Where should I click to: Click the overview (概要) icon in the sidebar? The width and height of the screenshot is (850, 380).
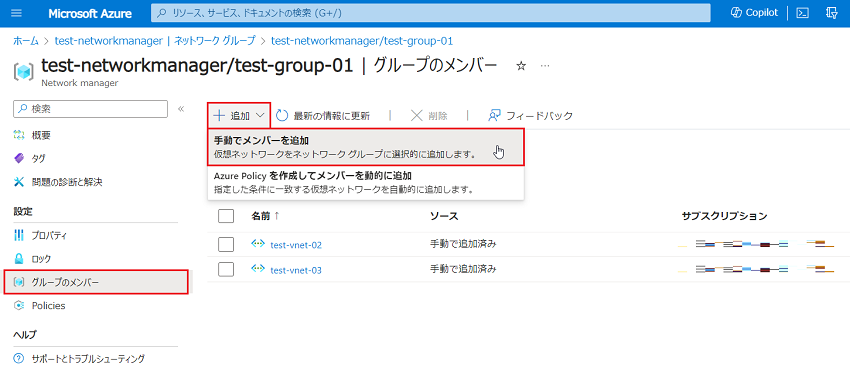(x=19, y=135)
